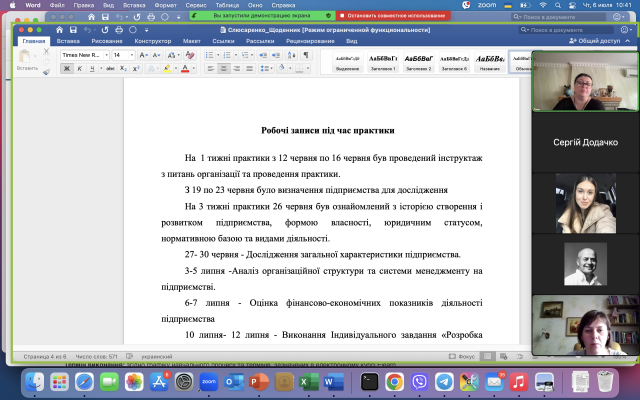Screen dimensions: 640x400
Task: Open Telegram from the Dock
Action: [444, 382]
